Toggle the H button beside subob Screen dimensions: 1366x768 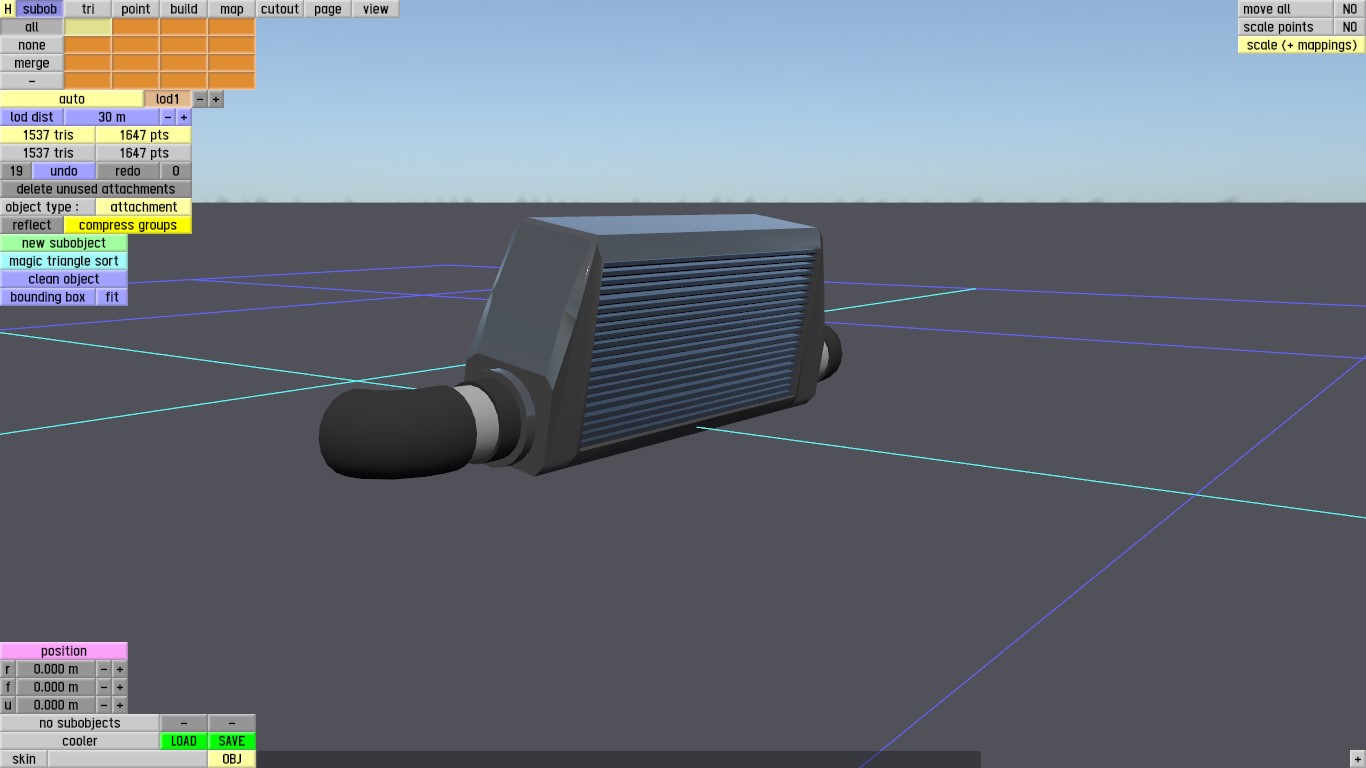tap(8, 9)
